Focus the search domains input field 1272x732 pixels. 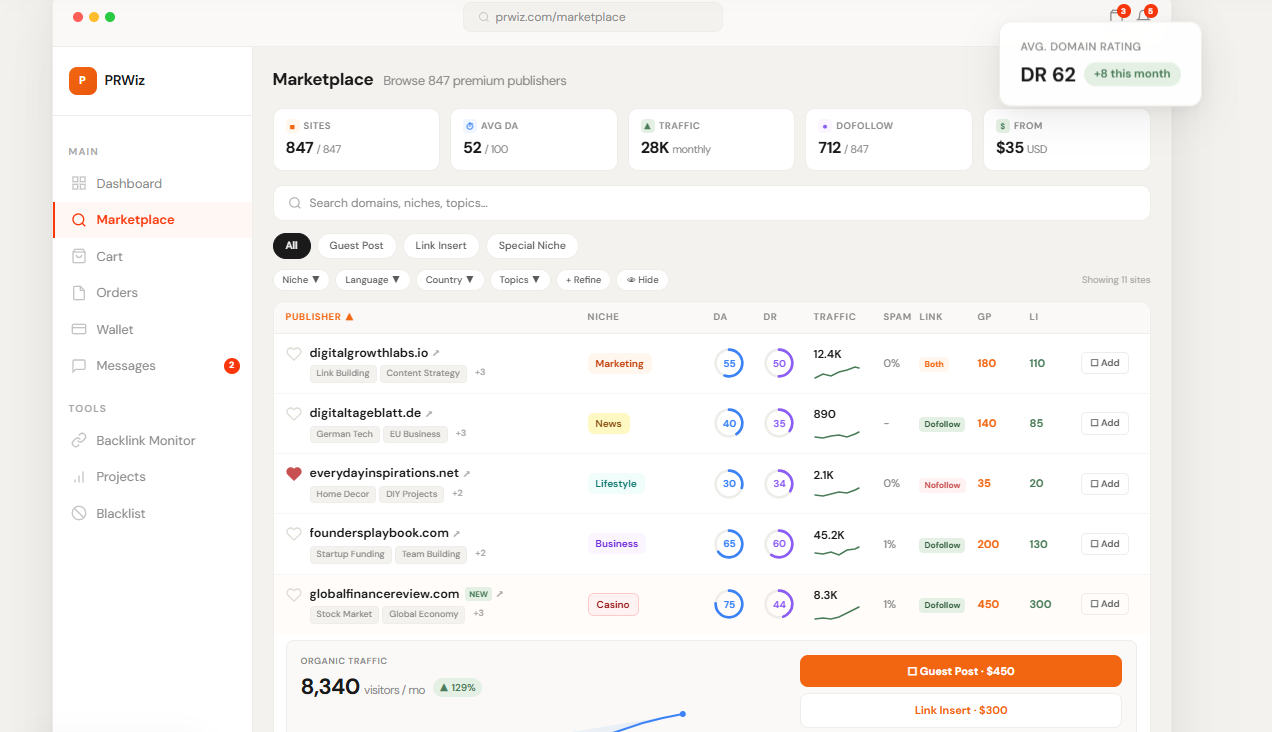712,203
